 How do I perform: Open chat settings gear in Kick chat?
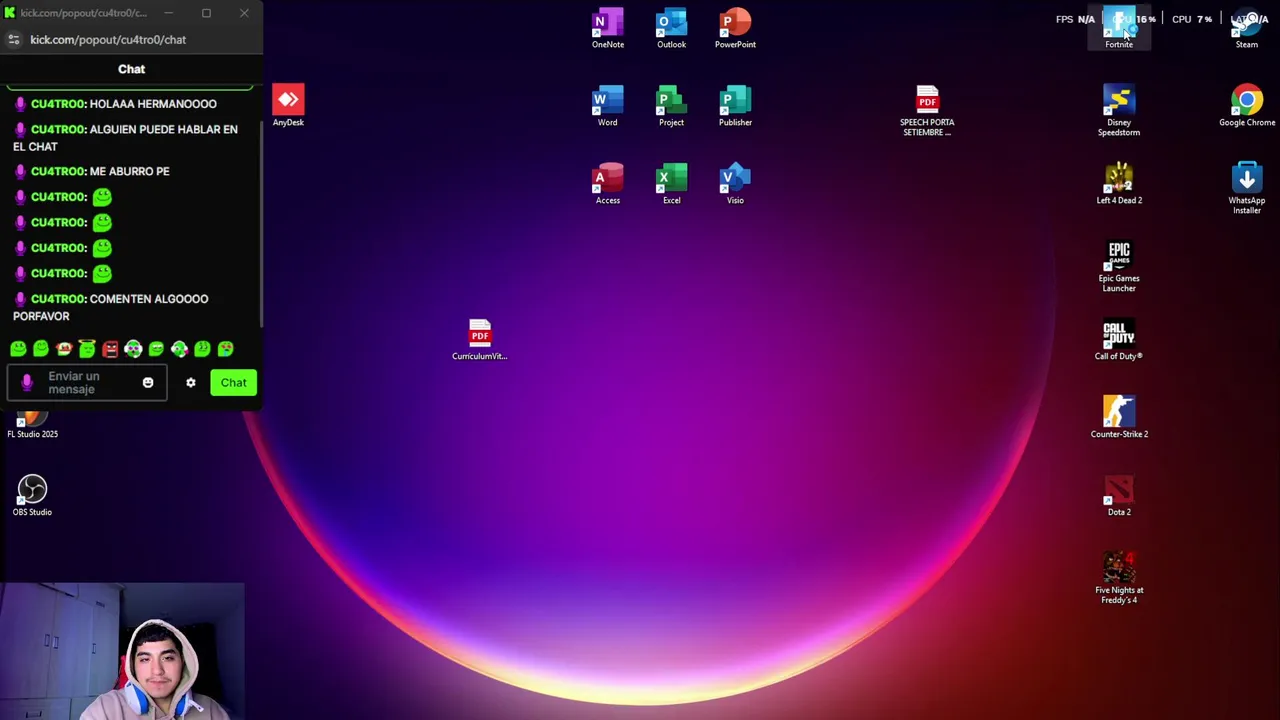(x=190, y=382)
